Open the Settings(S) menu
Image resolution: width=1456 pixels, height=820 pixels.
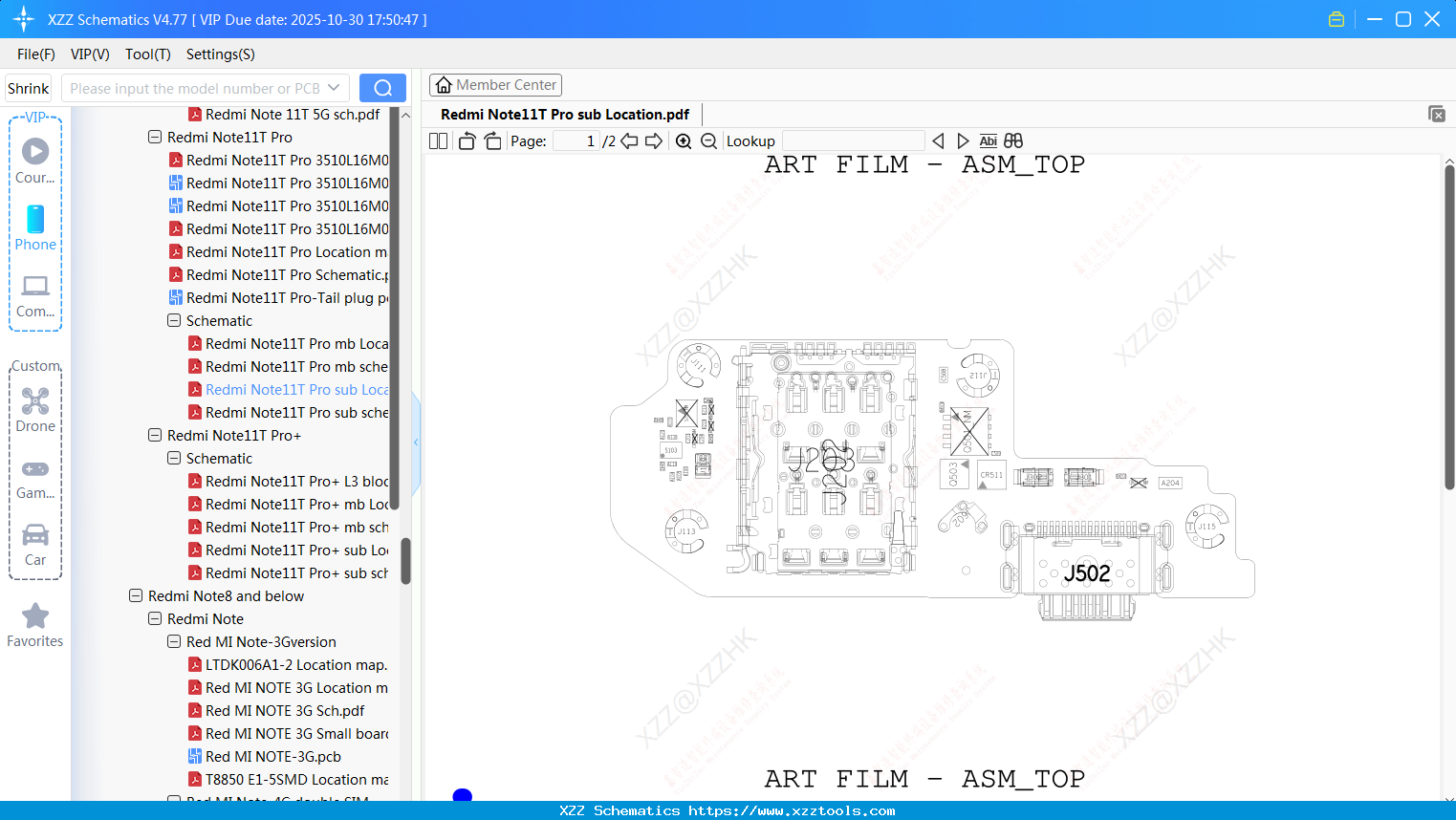221,54
